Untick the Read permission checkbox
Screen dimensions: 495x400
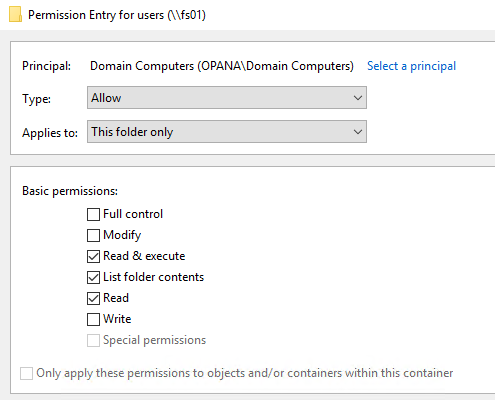(x=93, y=298)
